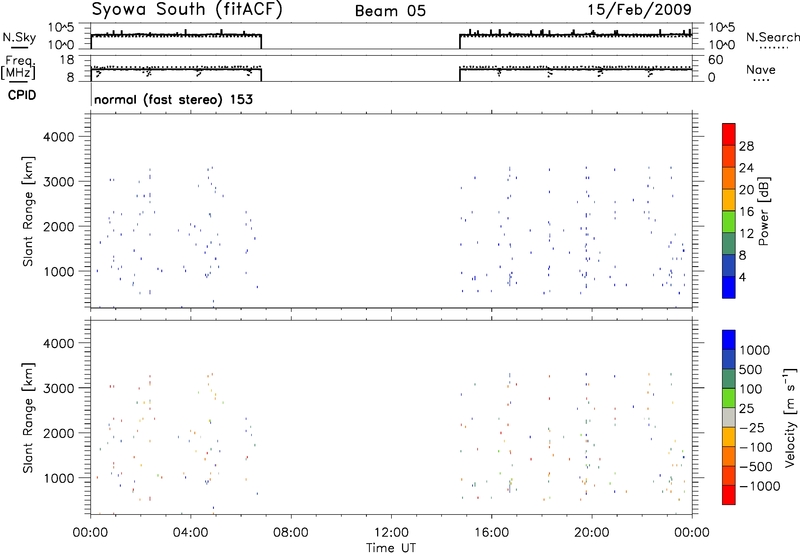Viewport: 800px width, 554px height.
Task: Click the right '10^0' N.Search axis label
Action: (x=722, y=44)
